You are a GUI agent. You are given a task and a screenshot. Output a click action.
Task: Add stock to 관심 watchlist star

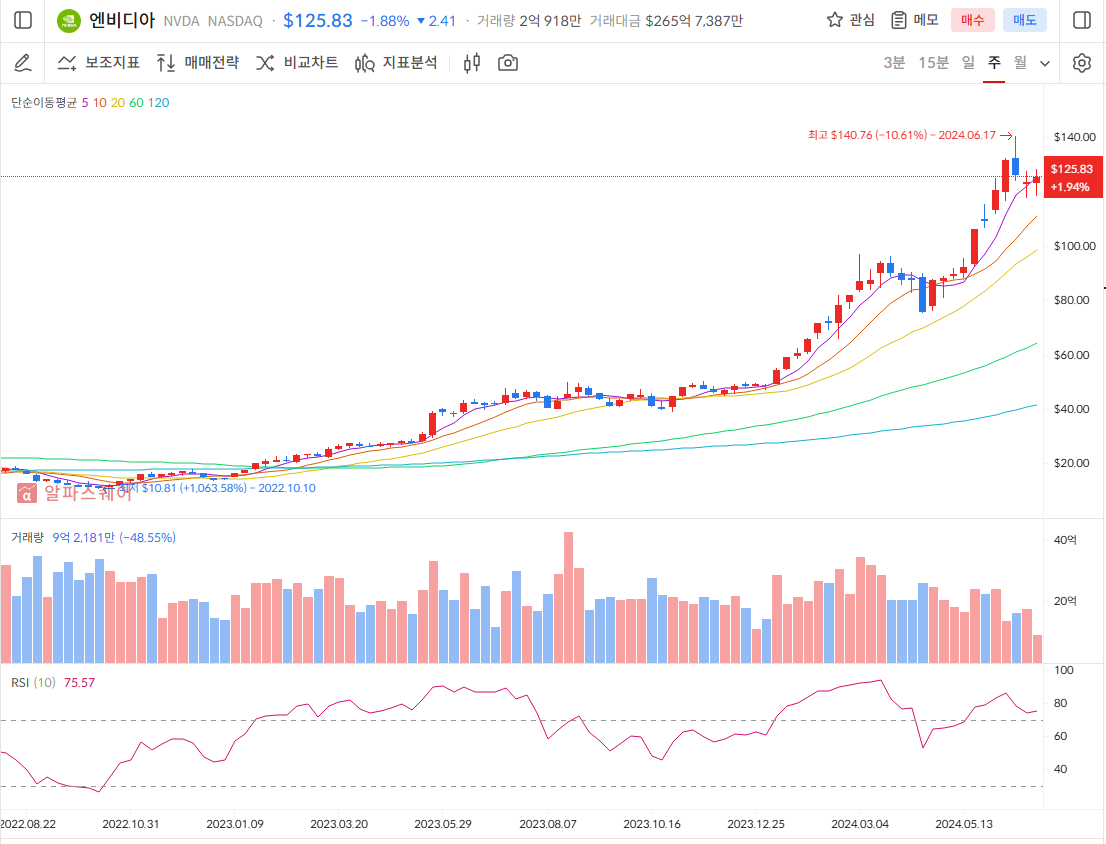pyautogui.click(x=850, y=20)
